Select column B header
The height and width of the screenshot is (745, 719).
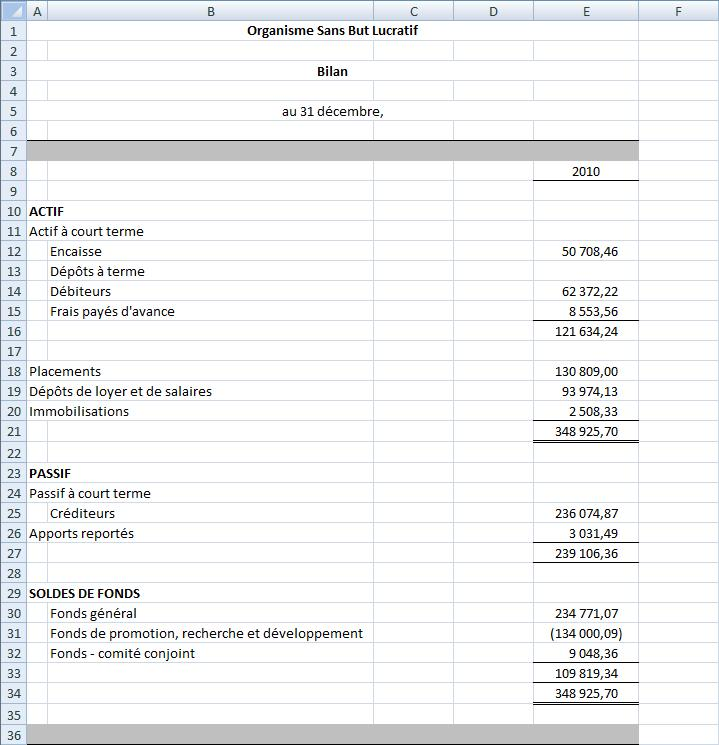pyautogui.click(x=210, y=11)
